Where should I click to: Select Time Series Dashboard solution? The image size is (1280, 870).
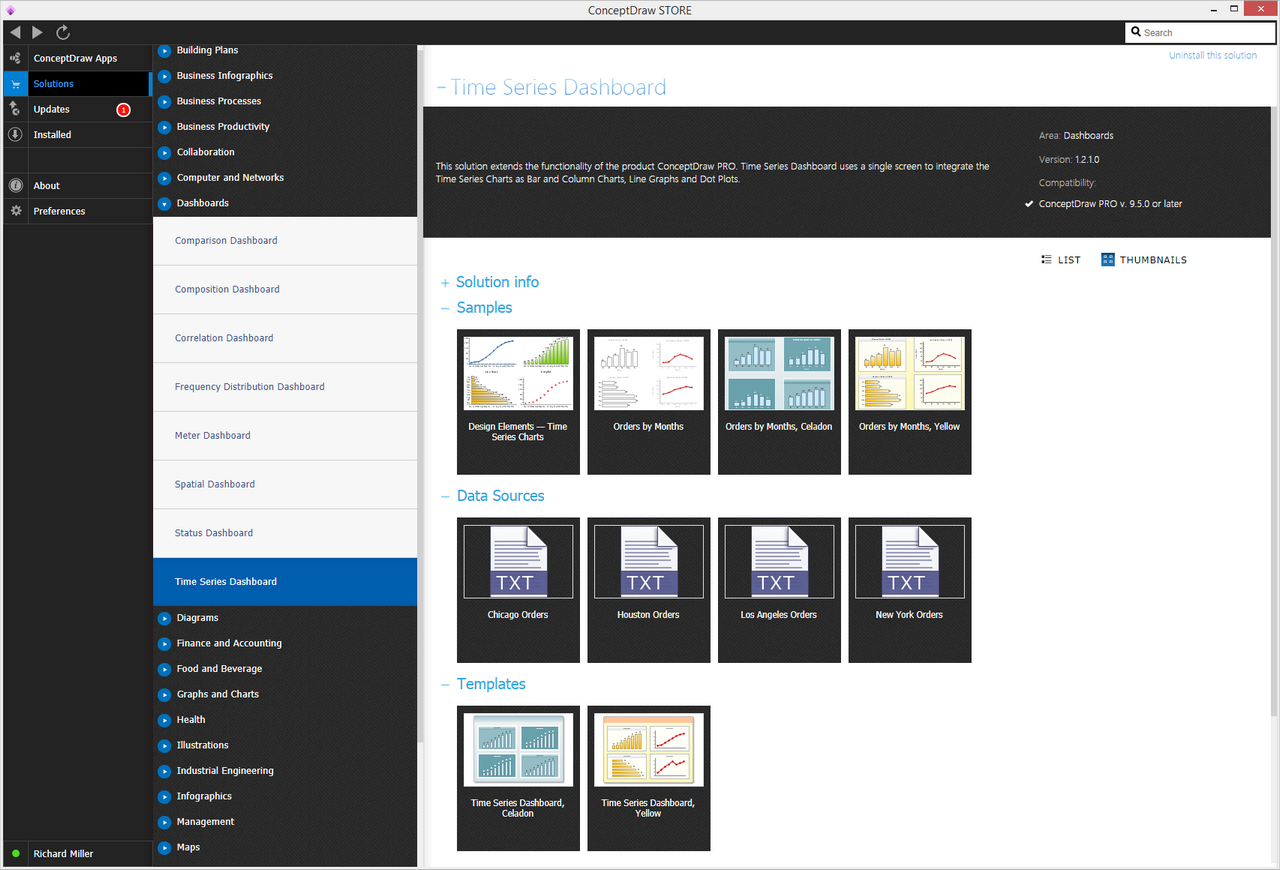point(285,582)
